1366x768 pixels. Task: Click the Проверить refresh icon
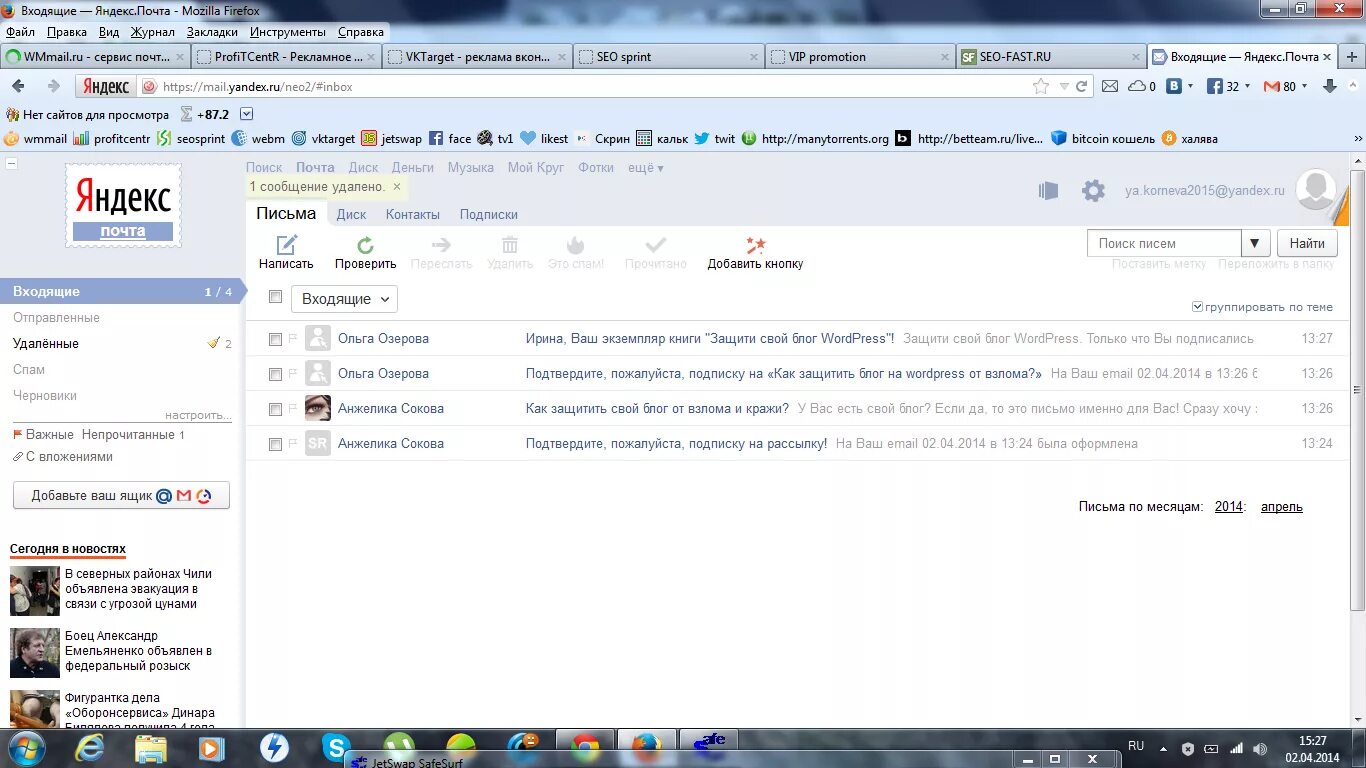pyautogui.click(x=366, y=245)
